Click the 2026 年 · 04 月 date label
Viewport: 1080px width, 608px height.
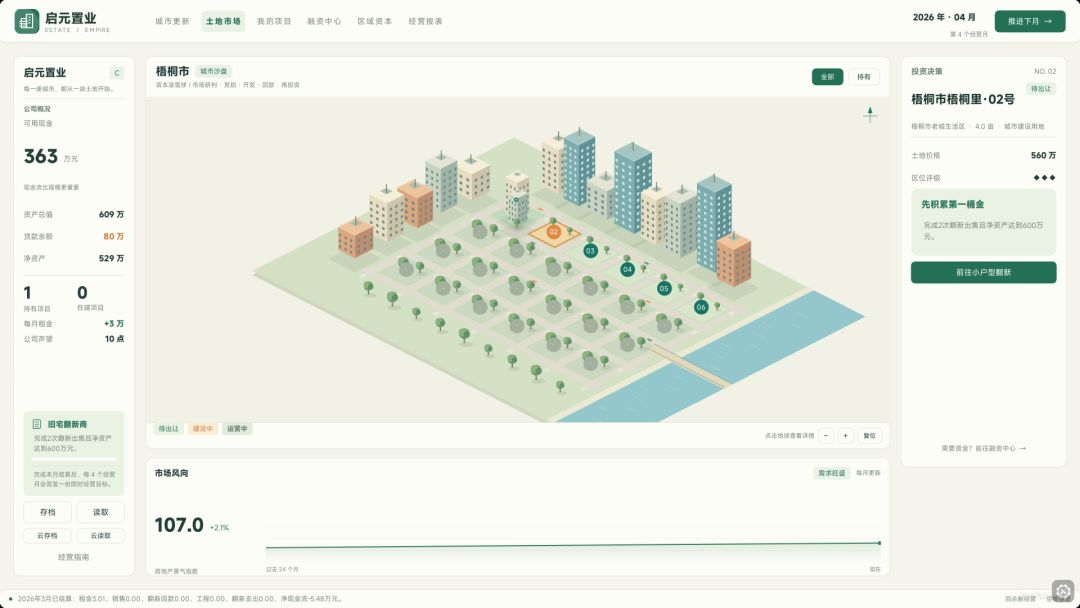pyautogui.click(x=944, y=17)
